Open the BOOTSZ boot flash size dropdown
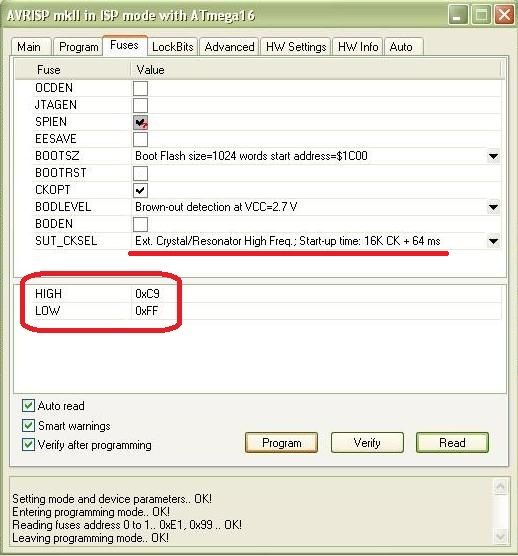This screenshot has height=556, width=518. pyautogui.click(x=493, y=156)
